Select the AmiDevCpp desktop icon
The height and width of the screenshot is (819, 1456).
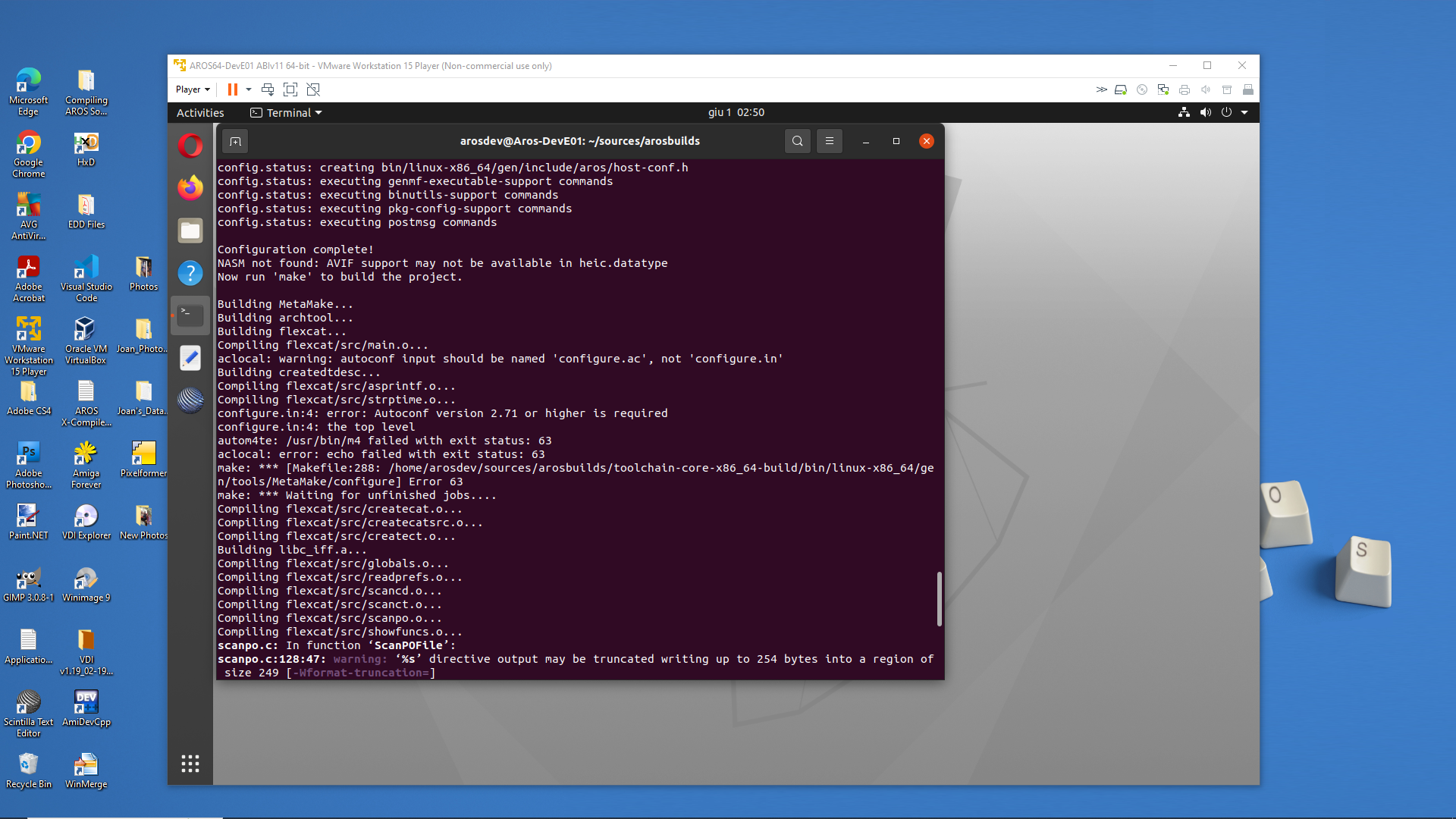(x=86, y=708)
